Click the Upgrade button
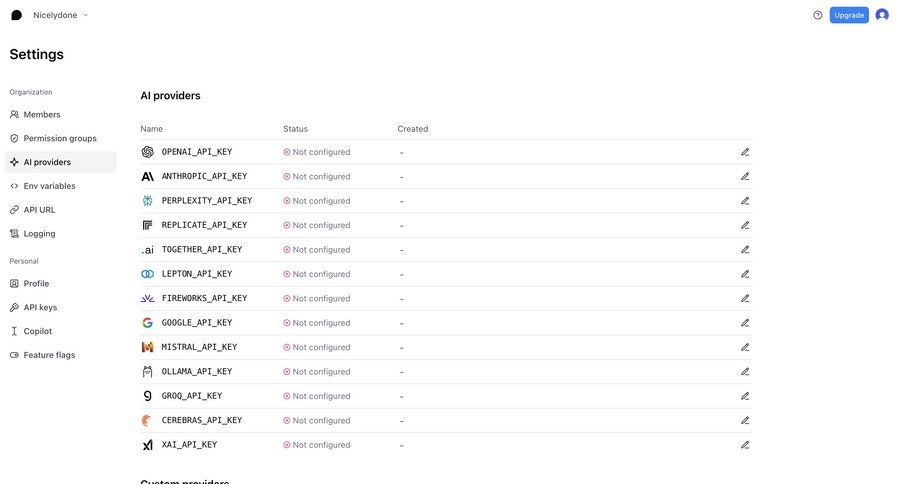Screen dimensions: 900x484 pyautogui.click(x=848, y=15)
